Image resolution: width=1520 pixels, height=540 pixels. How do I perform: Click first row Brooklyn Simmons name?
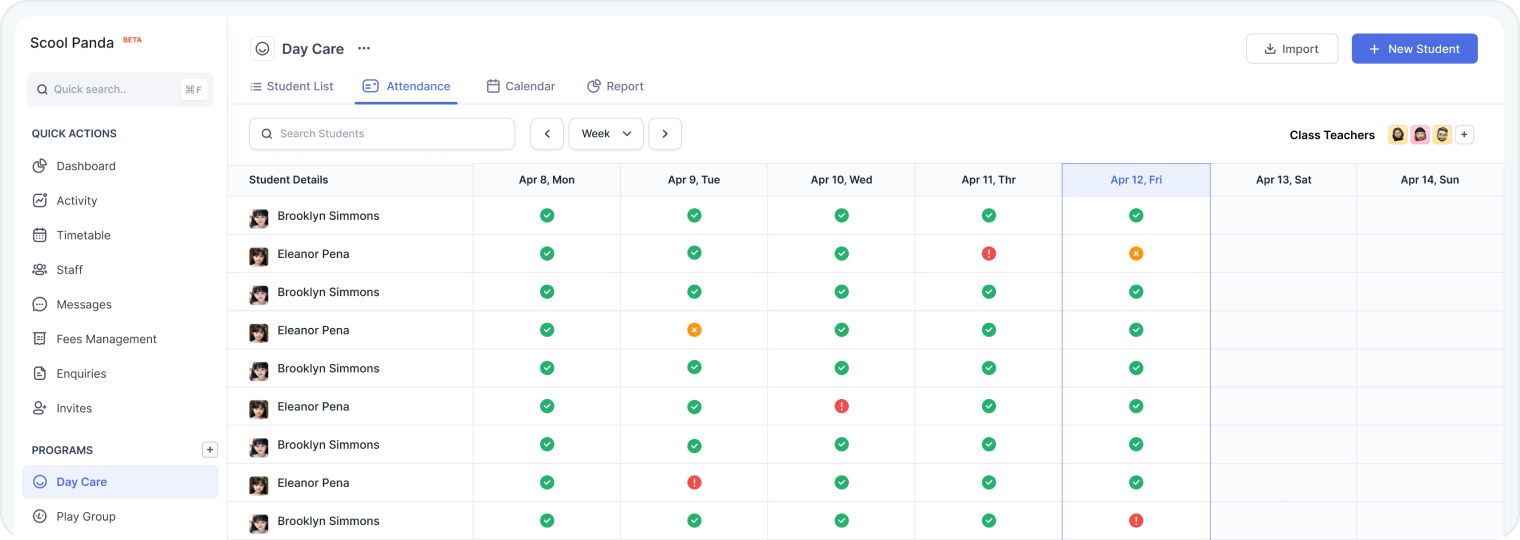click(x=328, y=216)
